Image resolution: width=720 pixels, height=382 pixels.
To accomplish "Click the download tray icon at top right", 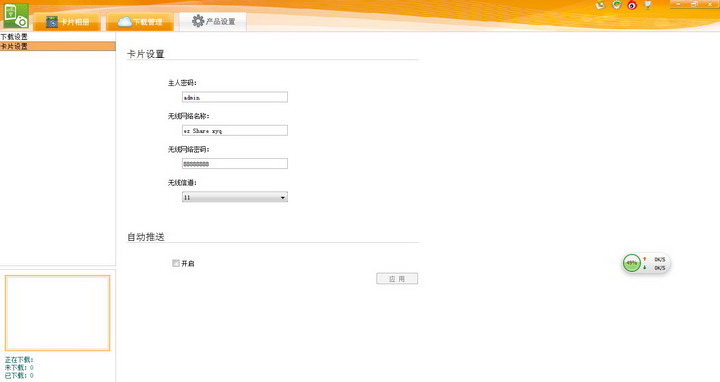I will (601, 6).
